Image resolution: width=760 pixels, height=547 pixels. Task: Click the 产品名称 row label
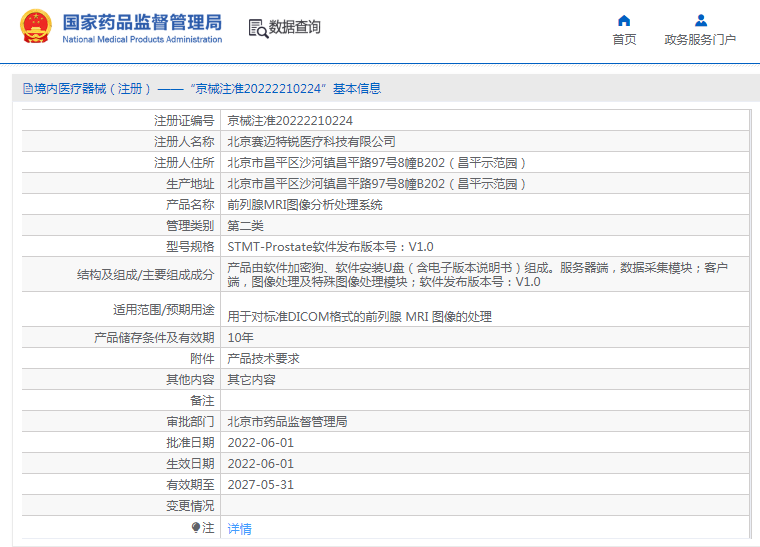[x=190, y=205]
